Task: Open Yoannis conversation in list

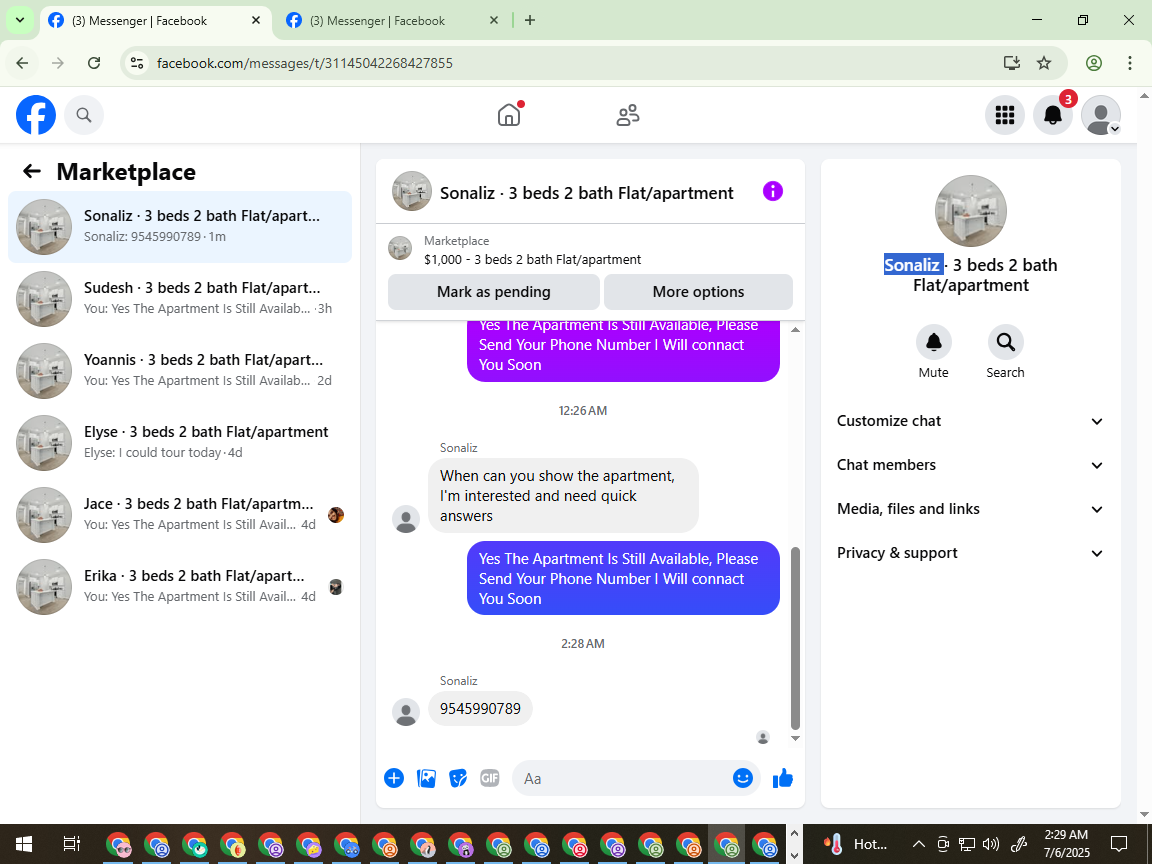Action: 180,370
